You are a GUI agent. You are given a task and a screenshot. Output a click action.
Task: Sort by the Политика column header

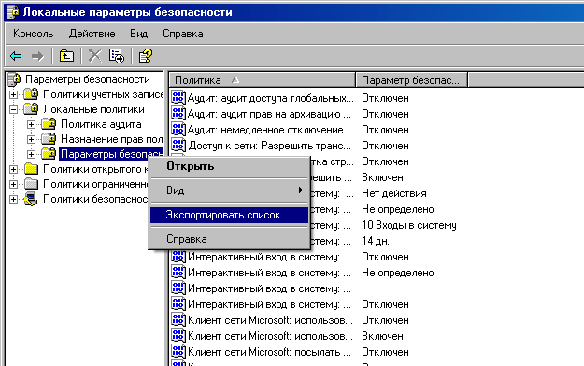262,80
